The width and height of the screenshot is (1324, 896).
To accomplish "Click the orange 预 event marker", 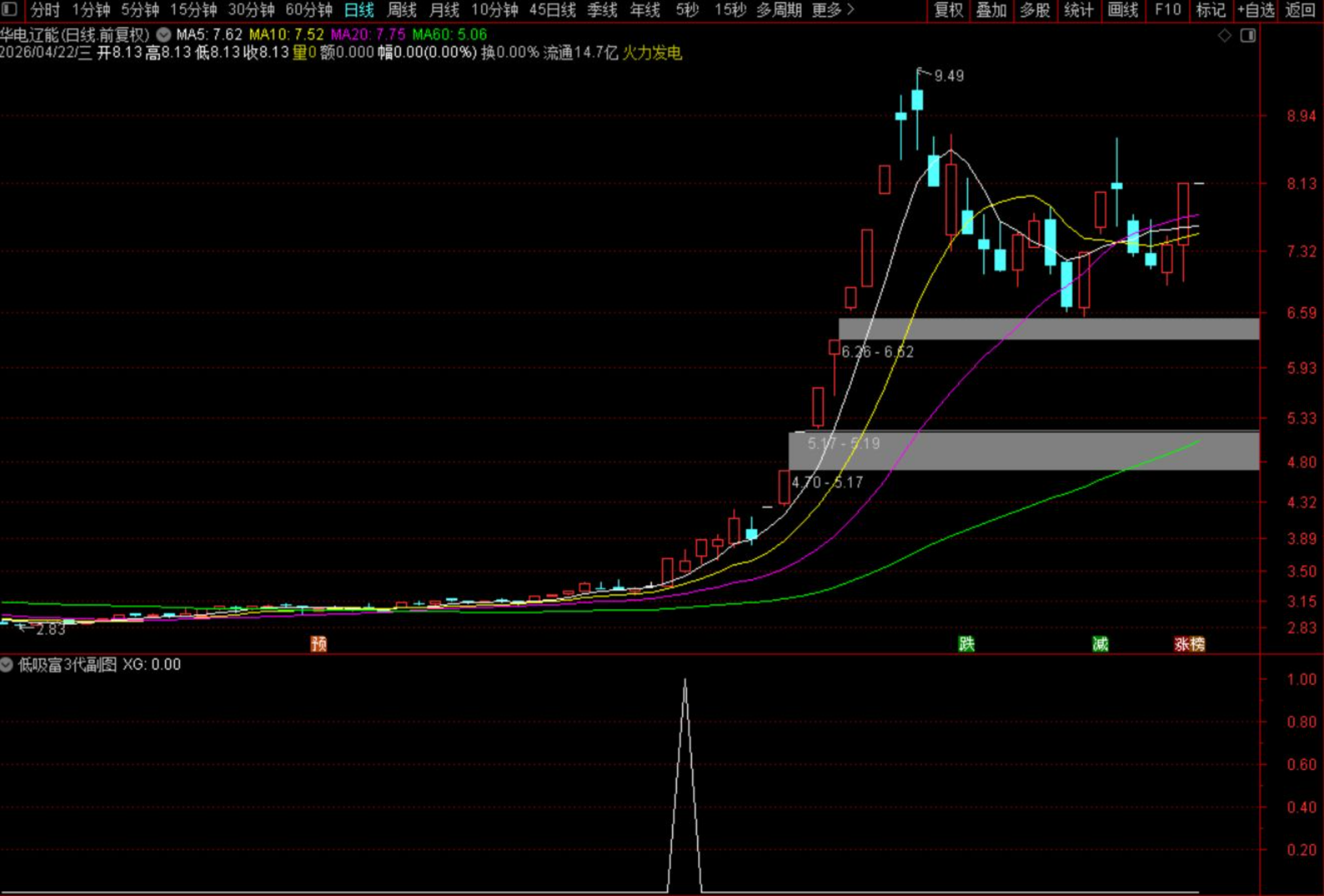I will [319, 644].
